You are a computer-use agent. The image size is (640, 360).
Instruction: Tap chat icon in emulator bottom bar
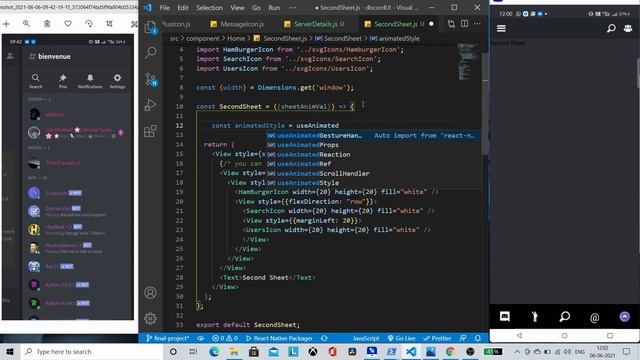click(505, 317)
